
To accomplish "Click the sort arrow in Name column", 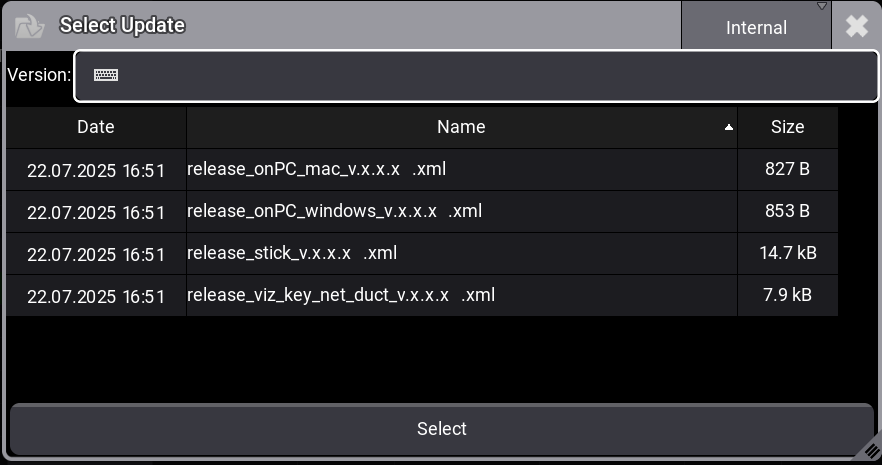I will tap(729, 128).
